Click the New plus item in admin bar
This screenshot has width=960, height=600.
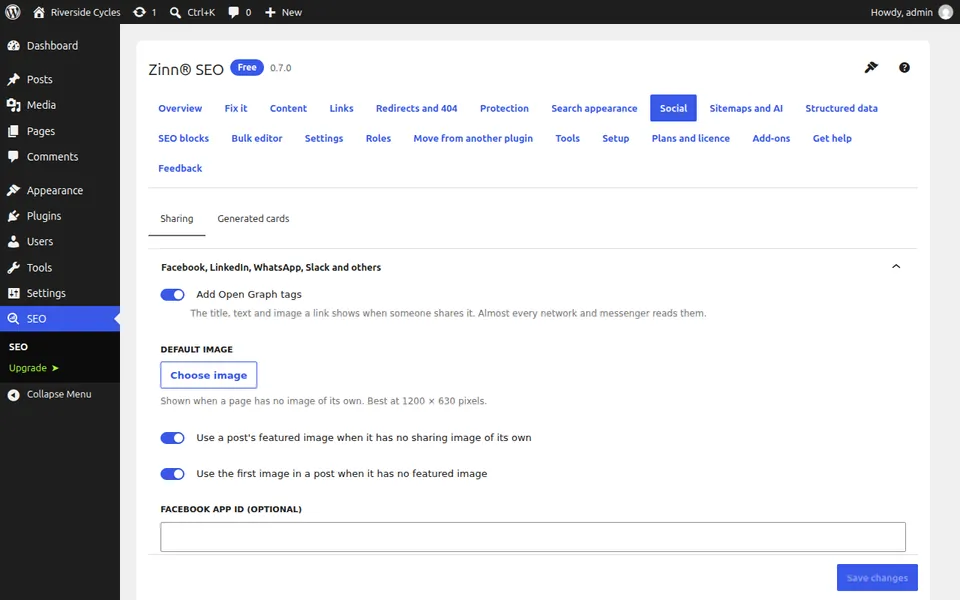pos(283,12)
